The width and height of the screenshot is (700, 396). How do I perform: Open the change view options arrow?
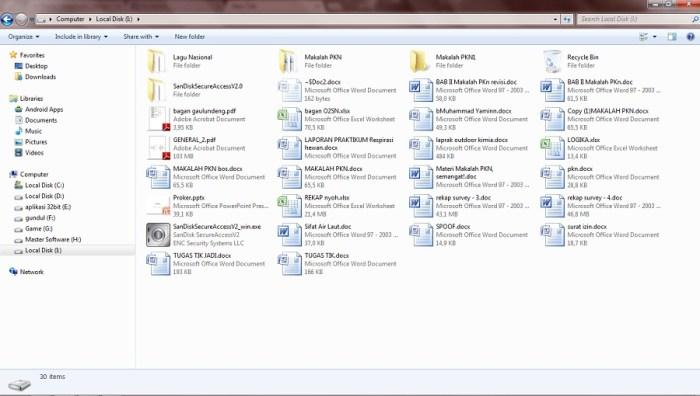[x=654, y=37]
